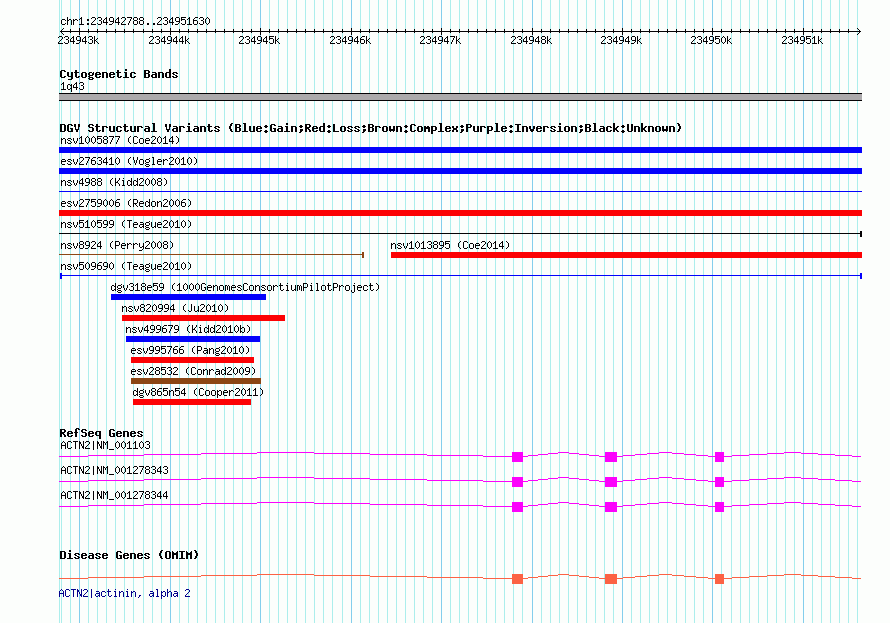Image resolution: width=890 pixels, height=623 pixels.
Task: Select the red esv2759006 loss bar
Action: click(x=460, y=213)
